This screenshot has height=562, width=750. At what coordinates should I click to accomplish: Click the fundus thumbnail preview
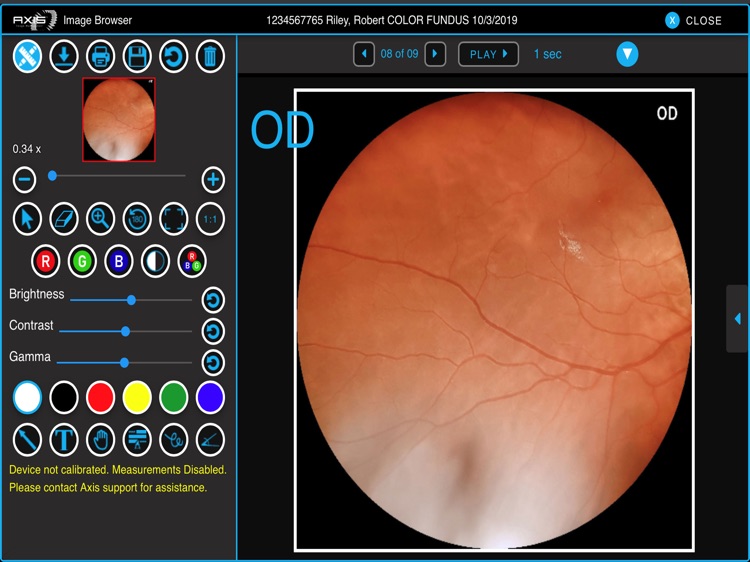click(x=119, y=120)
